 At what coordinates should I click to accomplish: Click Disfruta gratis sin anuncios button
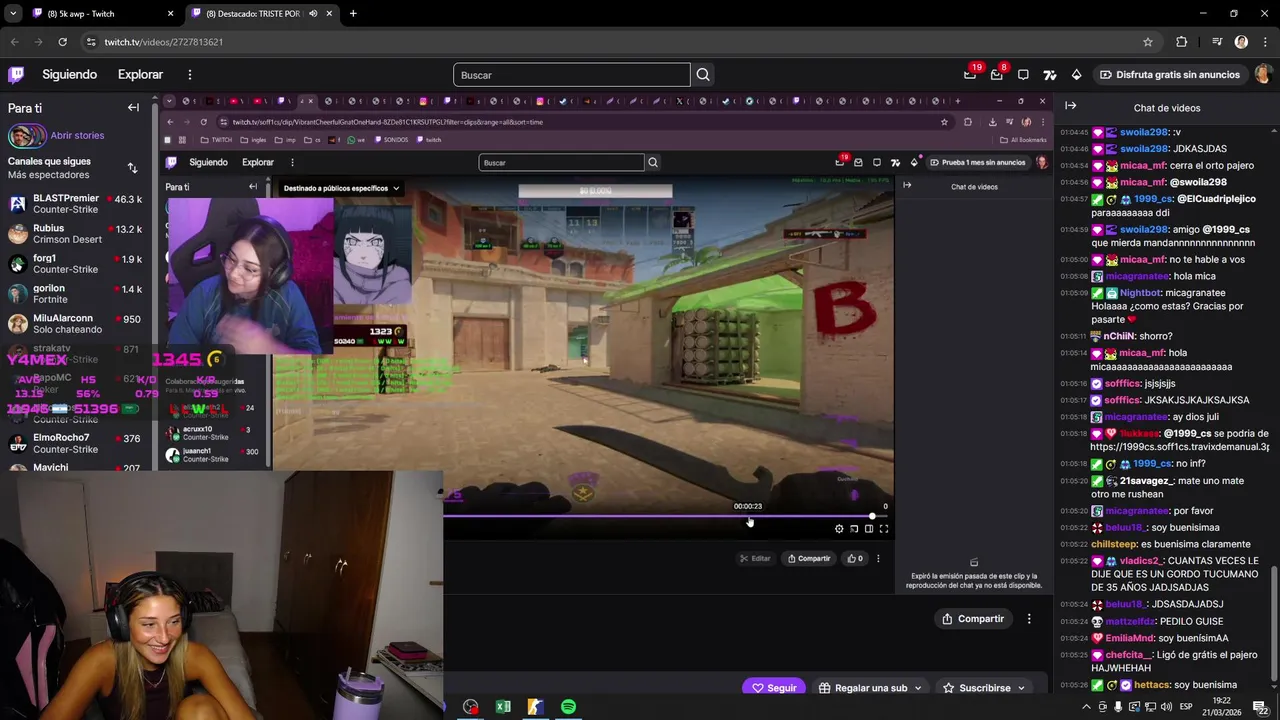[x=1169, y=75]
